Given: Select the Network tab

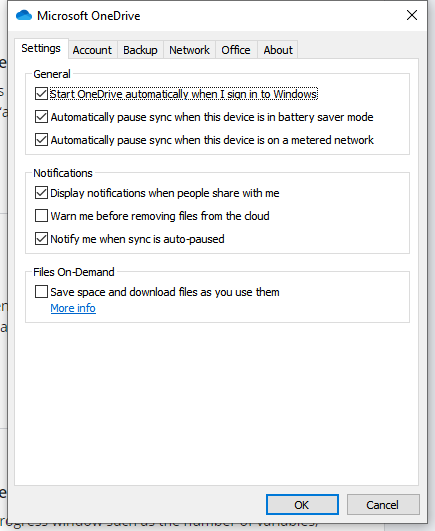Looking at the screenshot, I should (x=189, y=50).
